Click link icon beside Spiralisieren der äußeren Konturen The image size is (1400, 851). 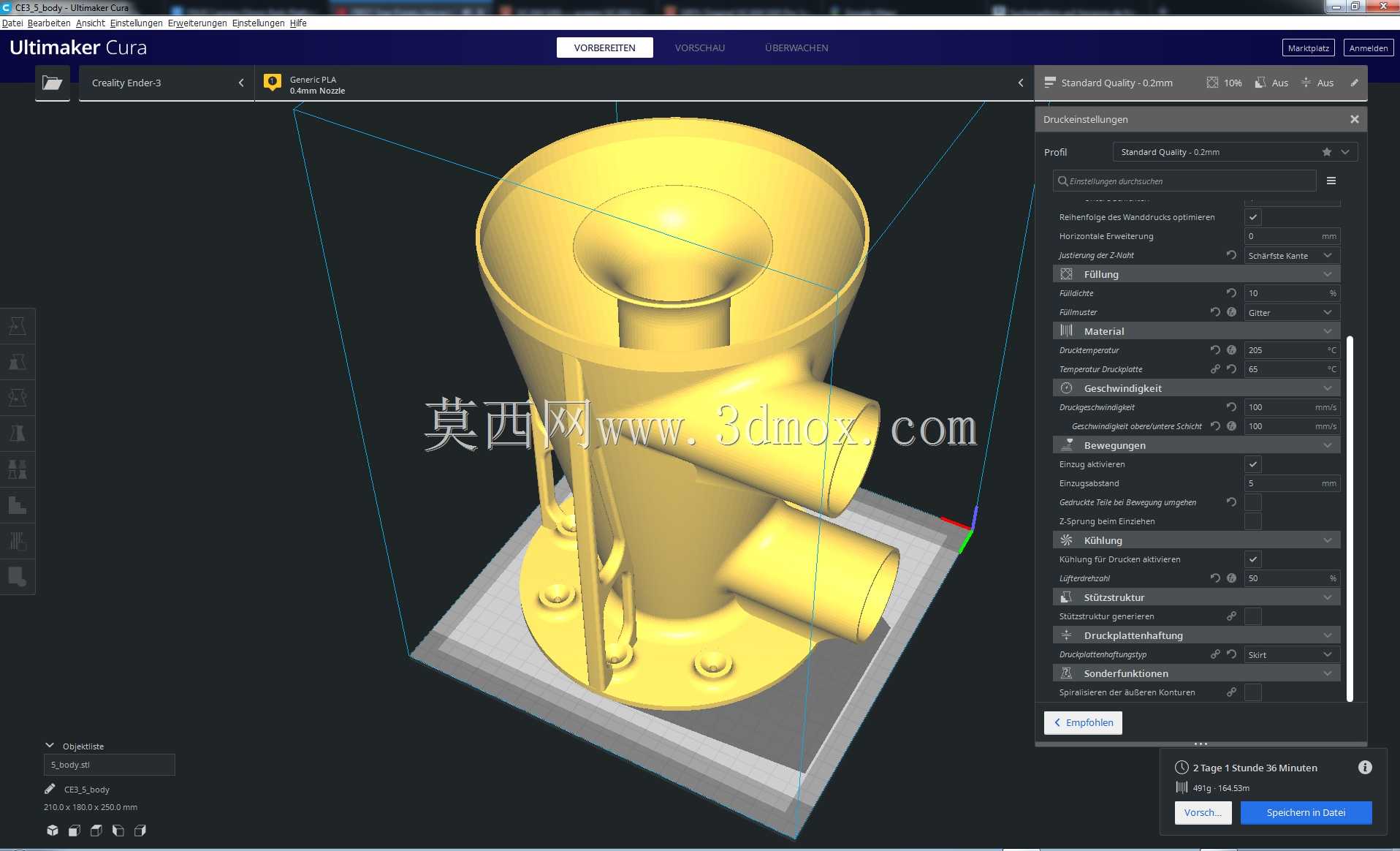click(x=1231, y=692)
